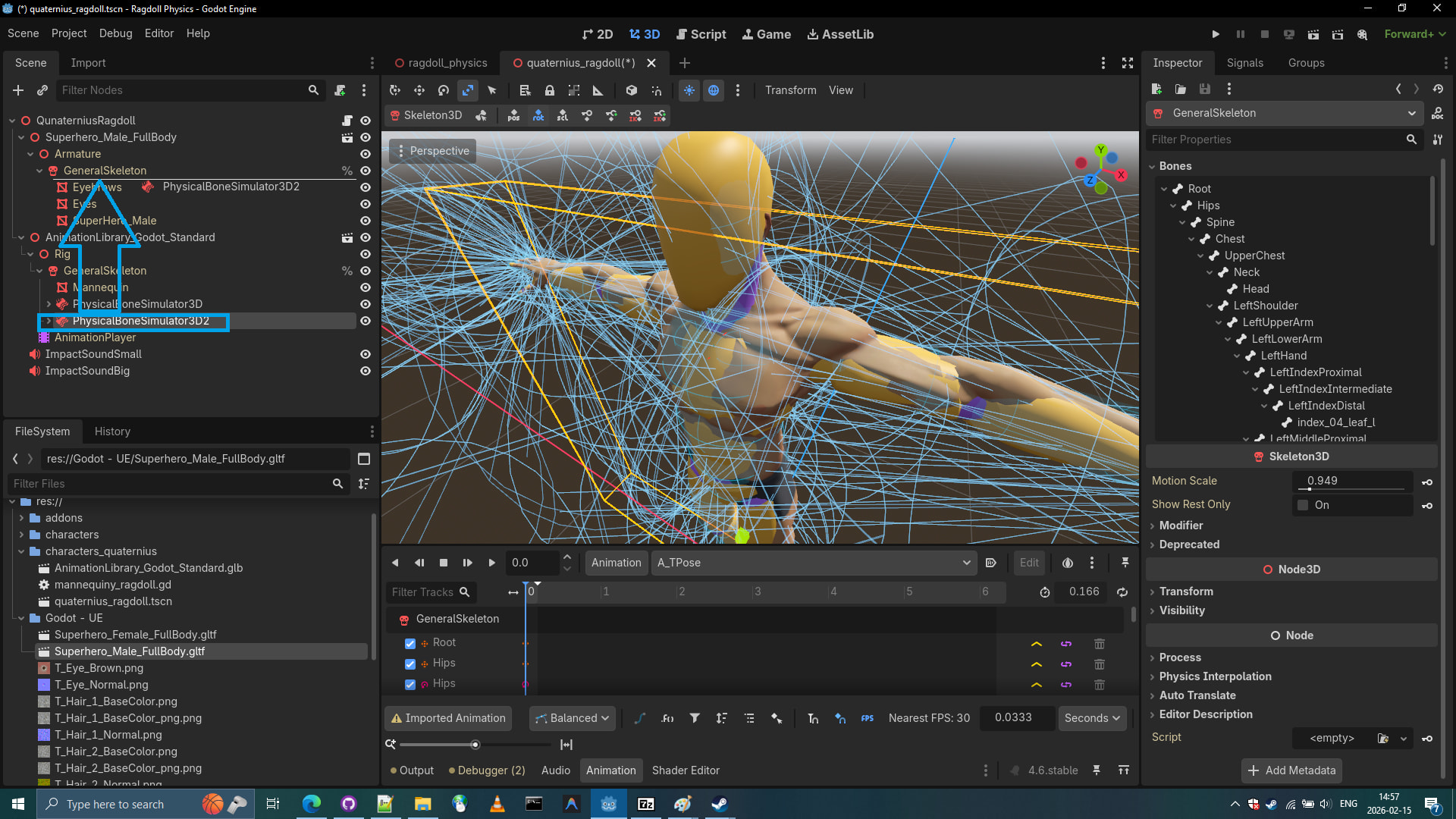Expand the Transform section in Inspector
This screenshot has height=819, width=1456.
pos(1186,591)
